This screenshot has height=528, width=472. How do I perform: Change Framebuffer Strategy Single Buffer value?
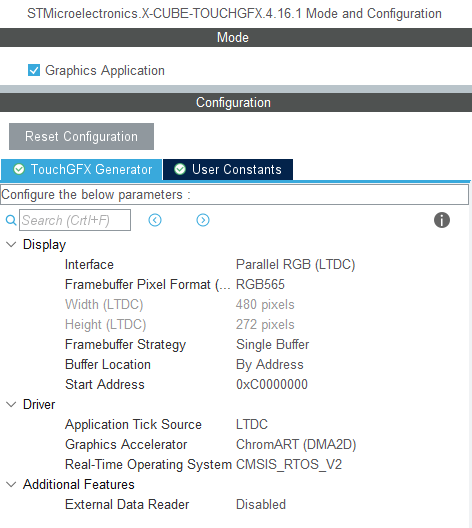pyautogui.click(x=272, y=344)
